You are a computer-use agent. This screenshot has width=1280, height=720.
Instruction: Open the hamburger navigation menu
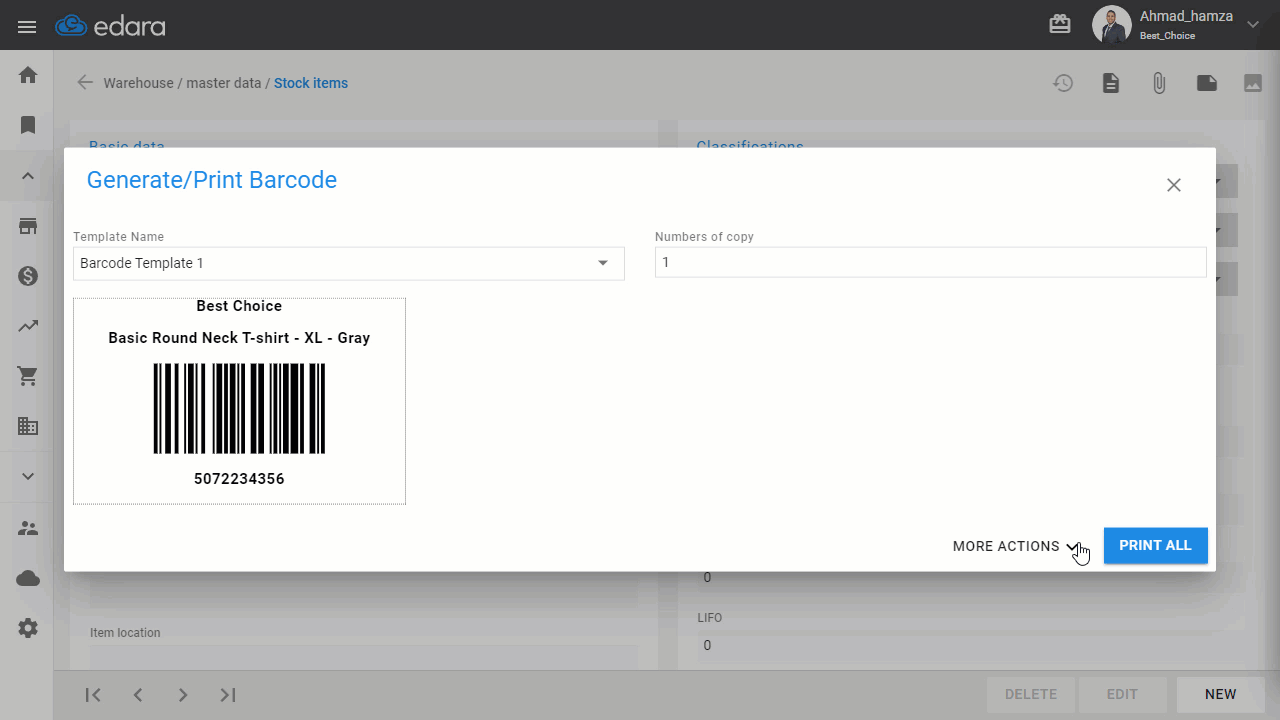click(27, 27)
